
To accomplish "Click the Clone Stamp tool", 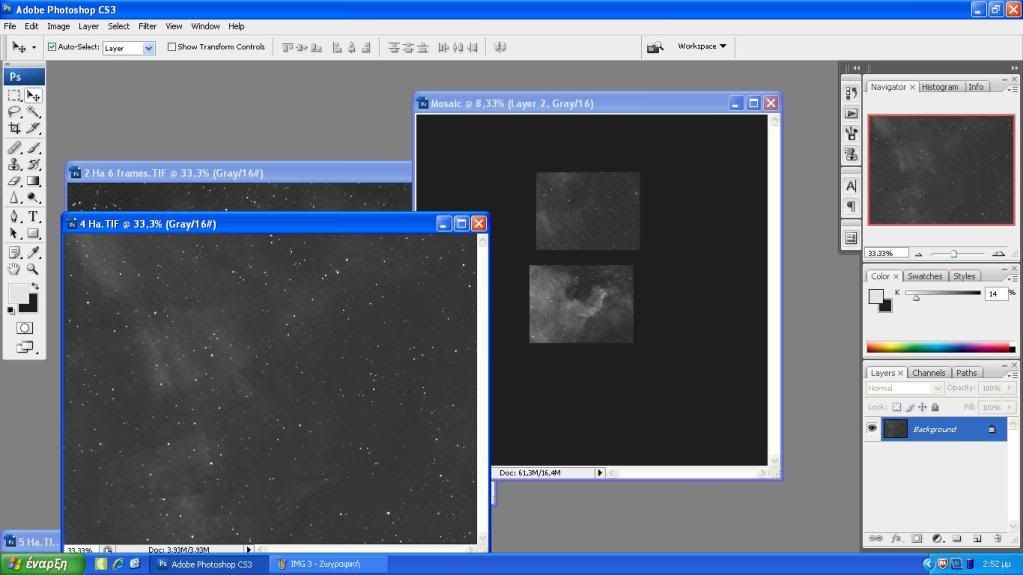I will click(14, 164).
